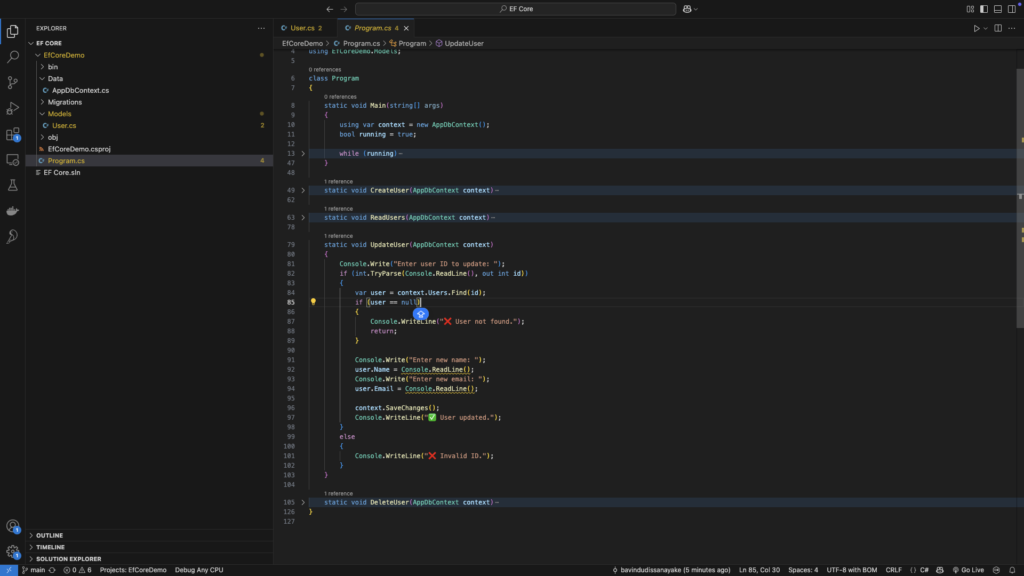The image size is (1024, 576).
Task: Open the MySQL dolphin database view
Action: coord(12,236)
